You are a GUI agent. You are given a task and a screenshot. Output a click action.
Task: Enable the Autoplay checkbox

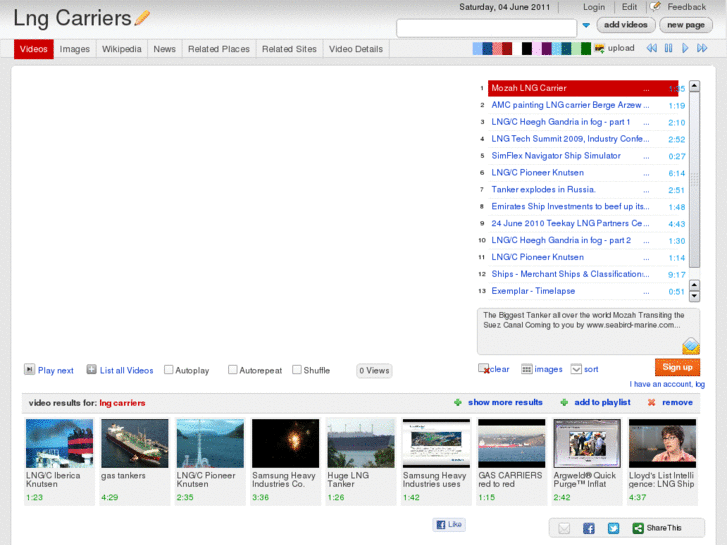pos(169,370)
